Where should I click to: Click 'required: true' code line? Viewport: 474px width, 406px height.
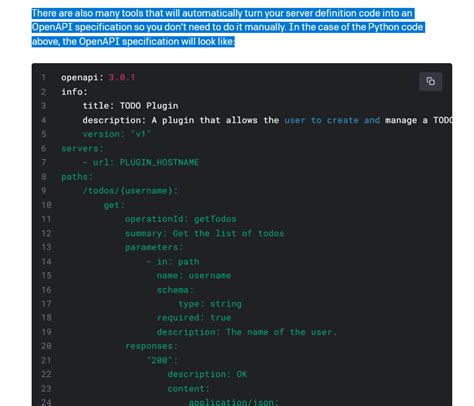click(194, 318)
